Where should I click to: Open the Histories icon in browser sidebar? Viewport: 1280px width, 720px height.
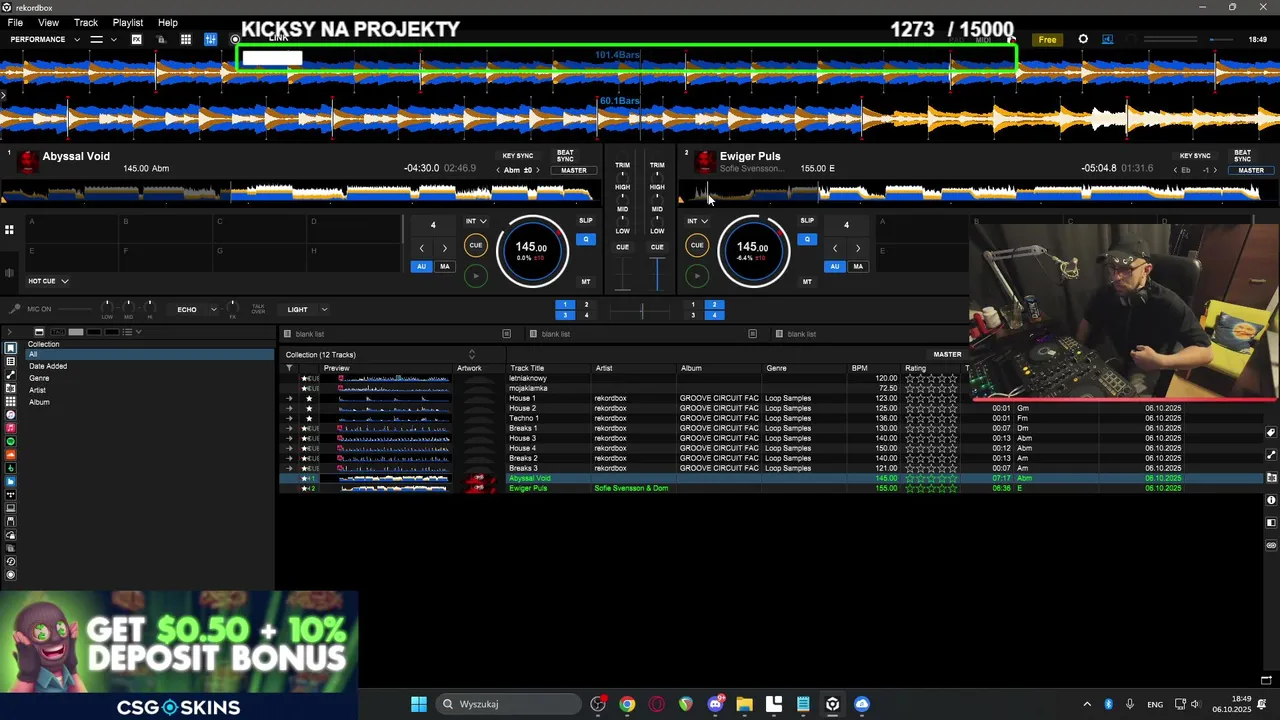[11, 561]
